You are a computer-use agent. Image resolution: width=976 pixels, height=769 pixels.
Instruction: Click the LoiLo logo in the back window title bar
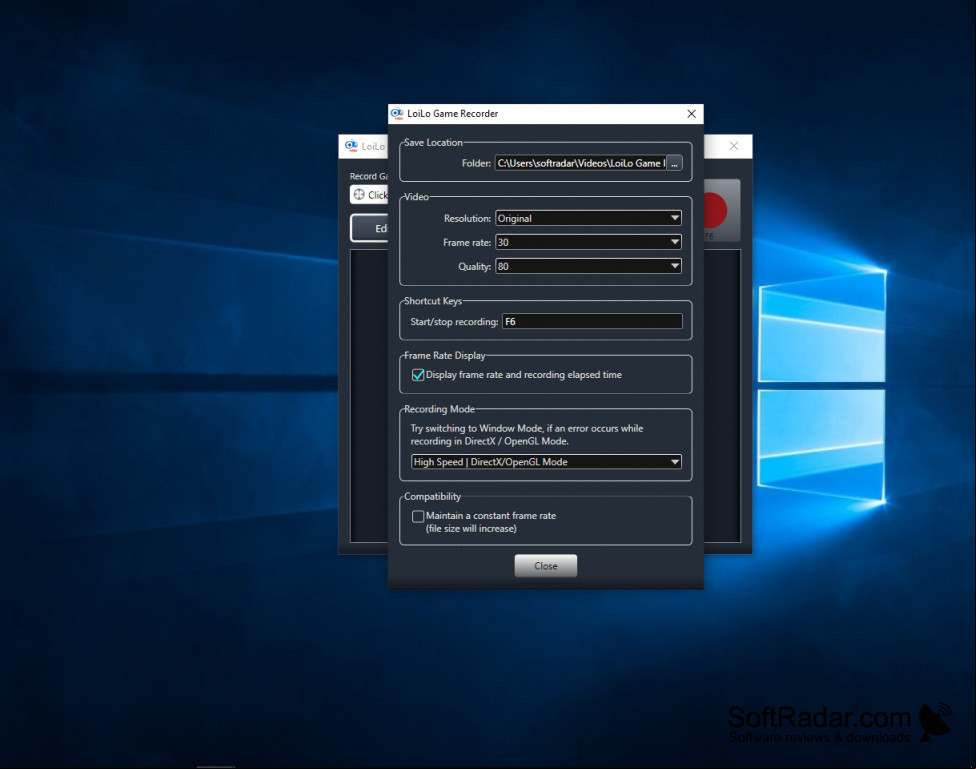click(351, 146)
